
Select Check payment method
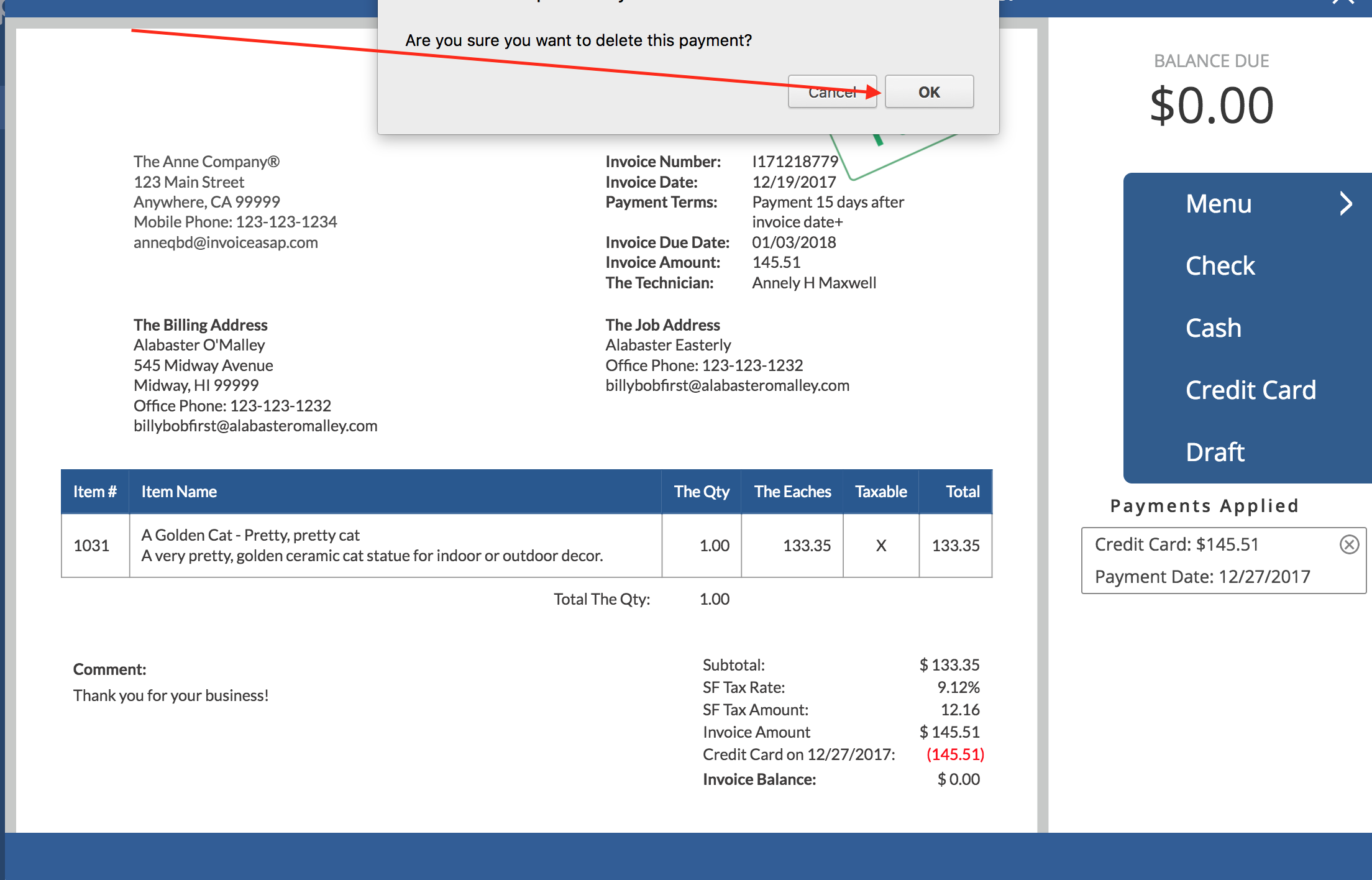tap(1220, 265)
